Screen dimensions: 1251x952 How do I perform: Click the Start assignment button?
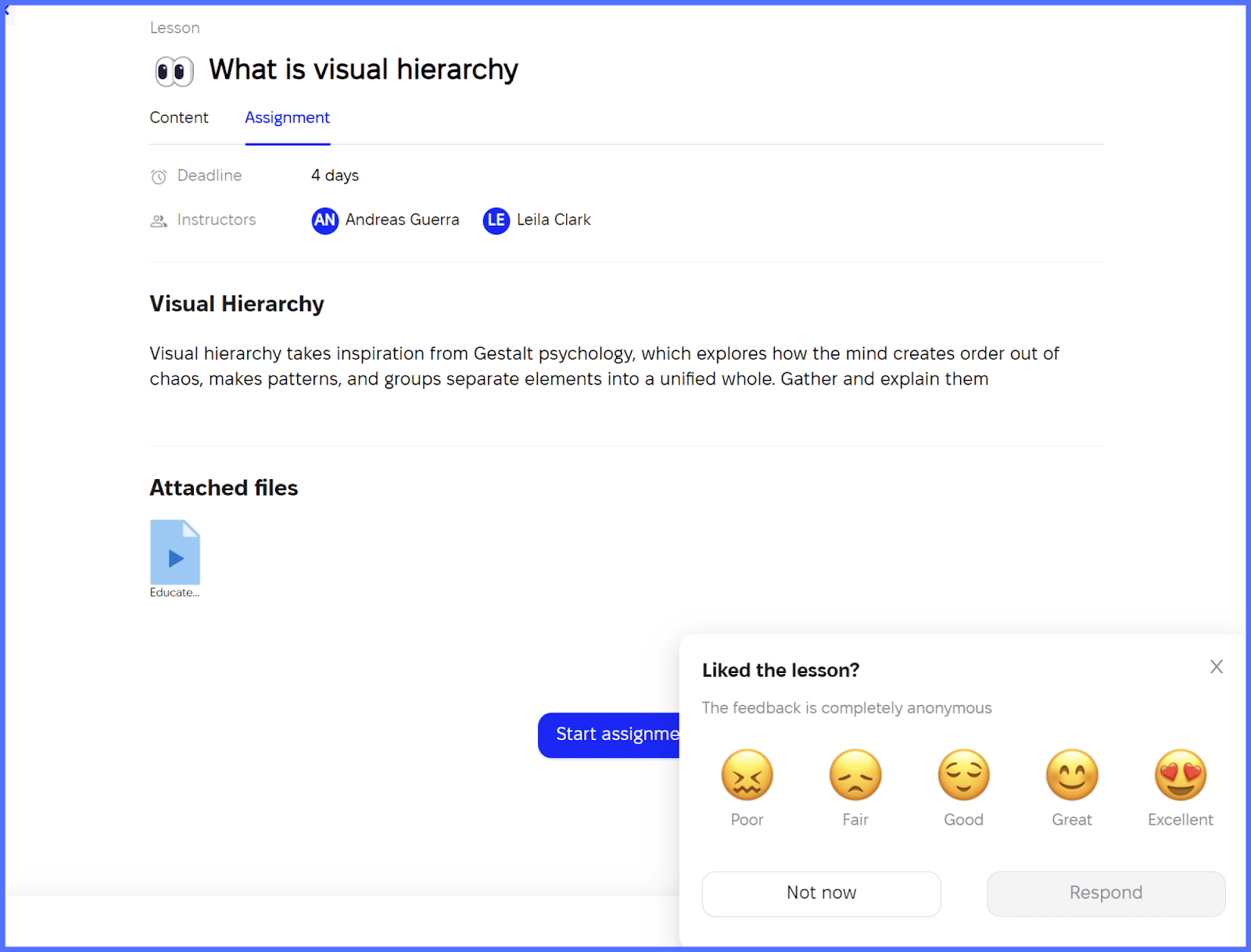[x=610, y=735]
